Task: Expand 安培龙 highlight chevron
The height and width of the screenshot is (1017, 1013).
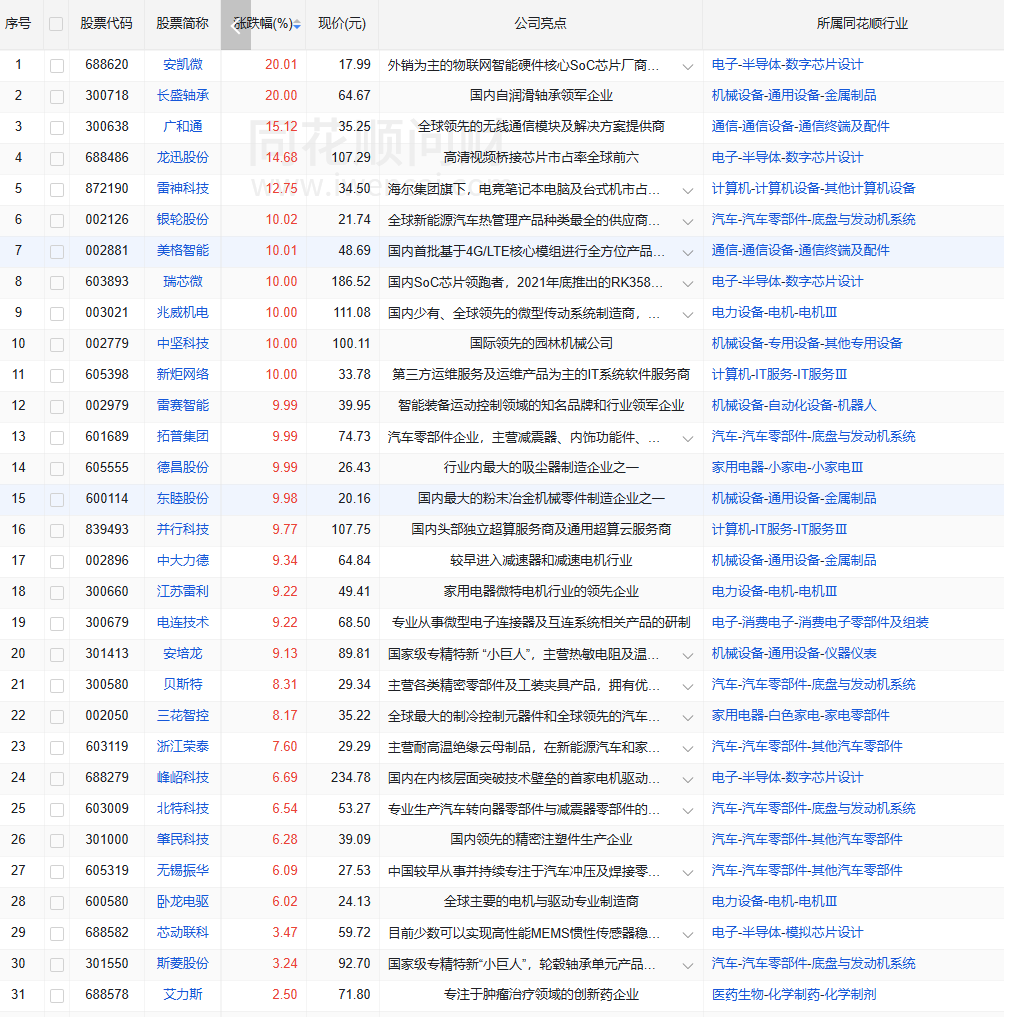Action: (x=688, y=656)
